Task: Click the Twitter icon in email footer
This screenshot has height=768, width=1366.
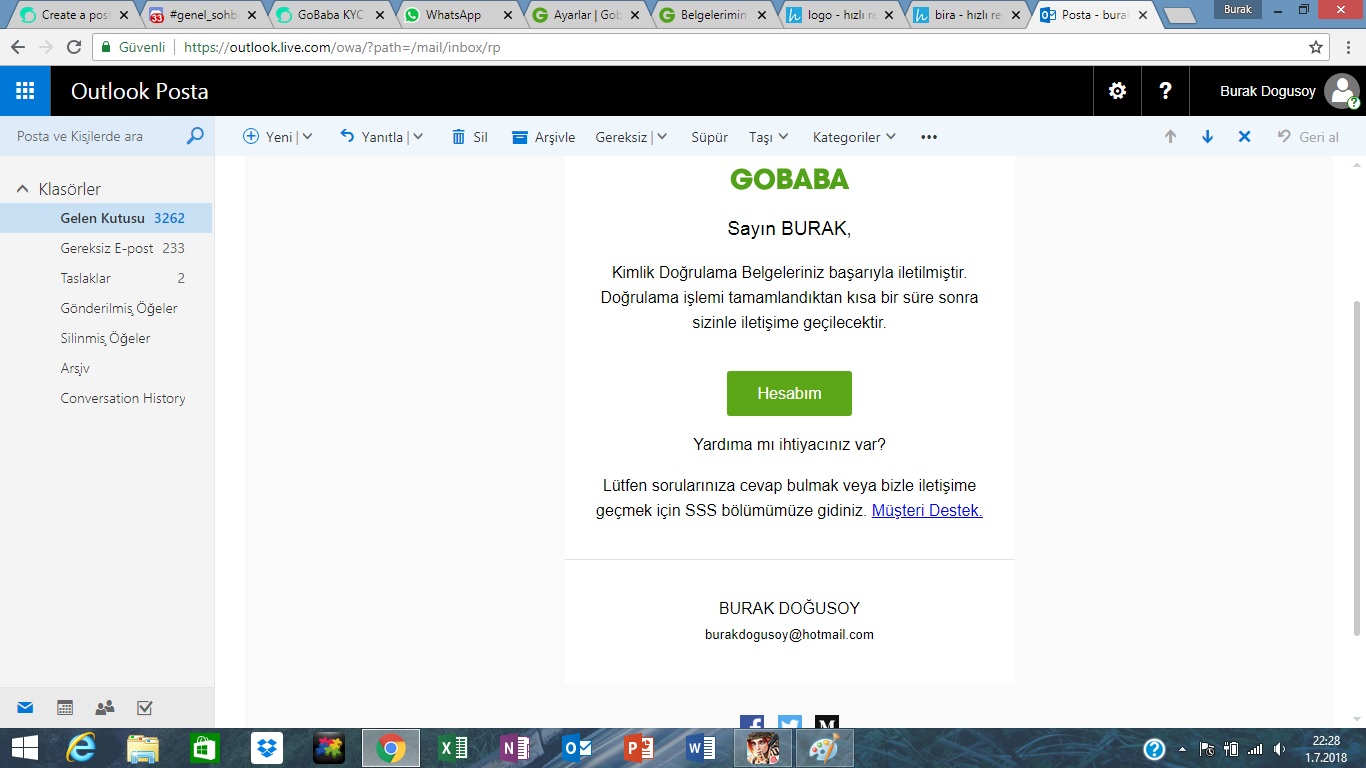Action: click(790, 722)
